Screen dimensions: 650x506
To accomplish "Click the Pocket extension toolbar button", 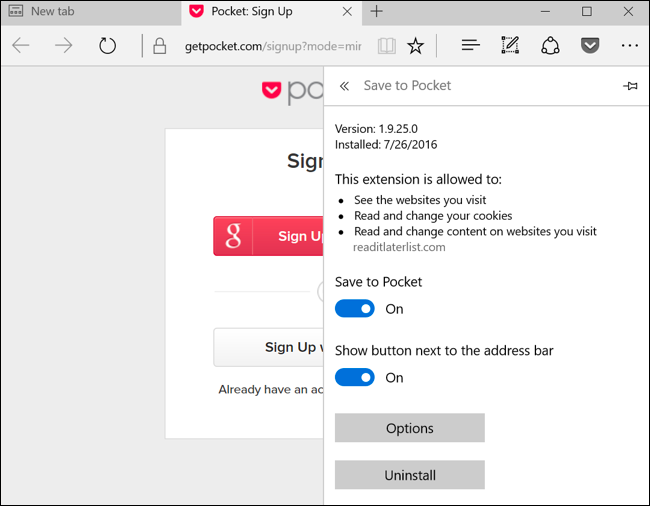I will [x=590, y=45].
